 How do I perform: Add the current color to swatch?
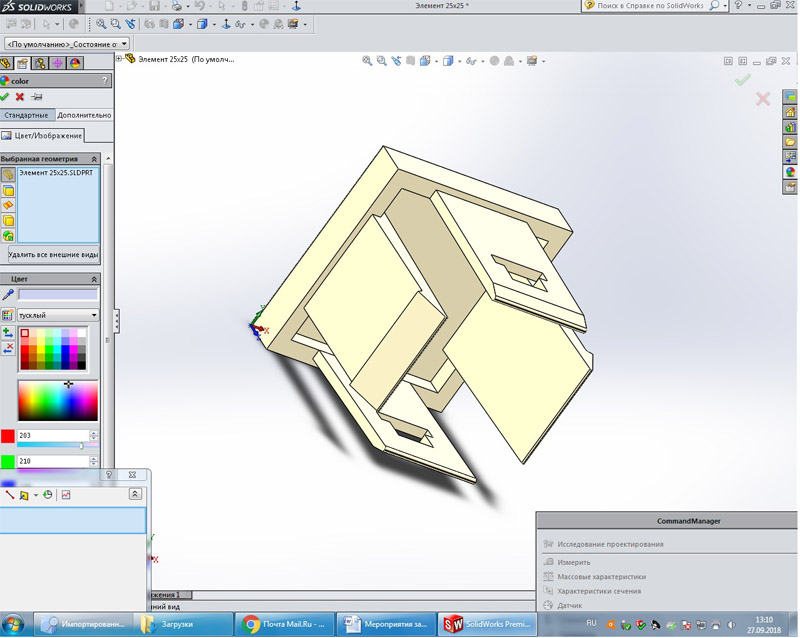[8, 333]
